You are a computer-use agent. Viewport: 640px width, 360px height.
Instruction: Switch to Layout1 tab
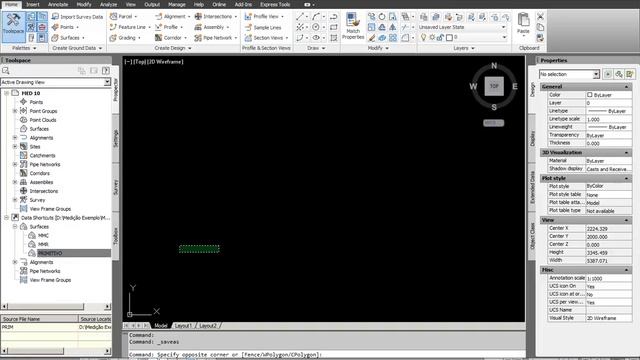coord(183,326)
